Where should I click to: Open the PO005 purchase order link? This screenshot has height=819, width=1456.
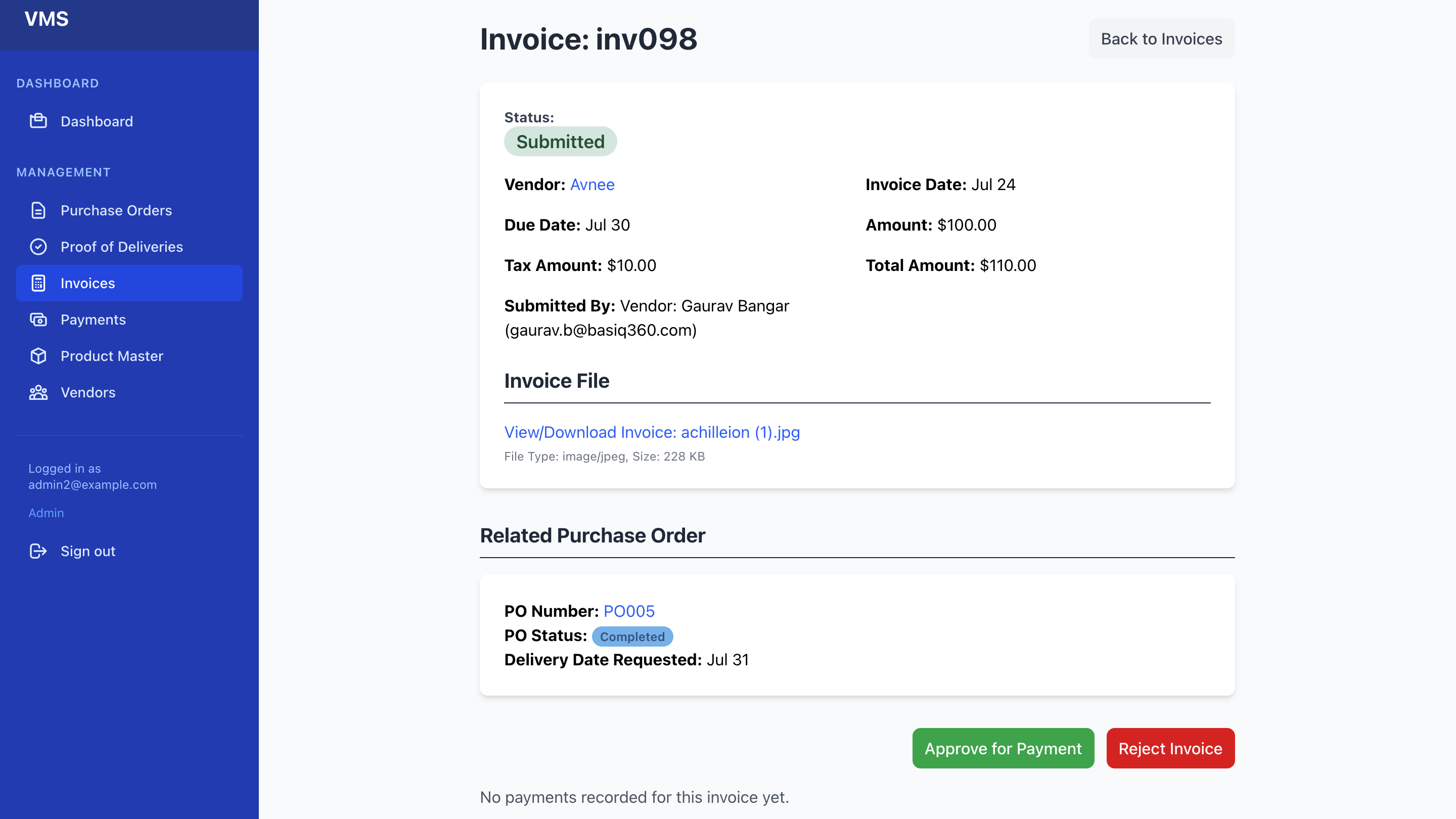pos(628,611)
